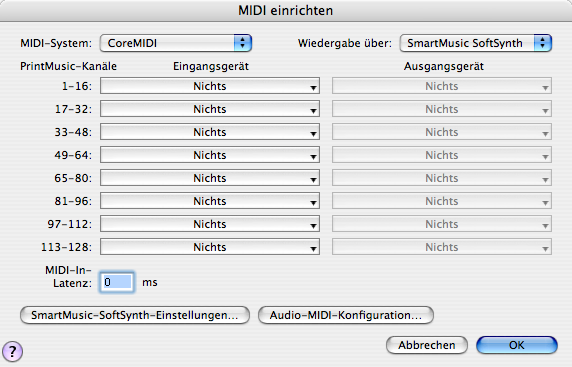Viewport: 572px width, 367px height.
Task: Open the help question mark icon
Action: [12, 352]
